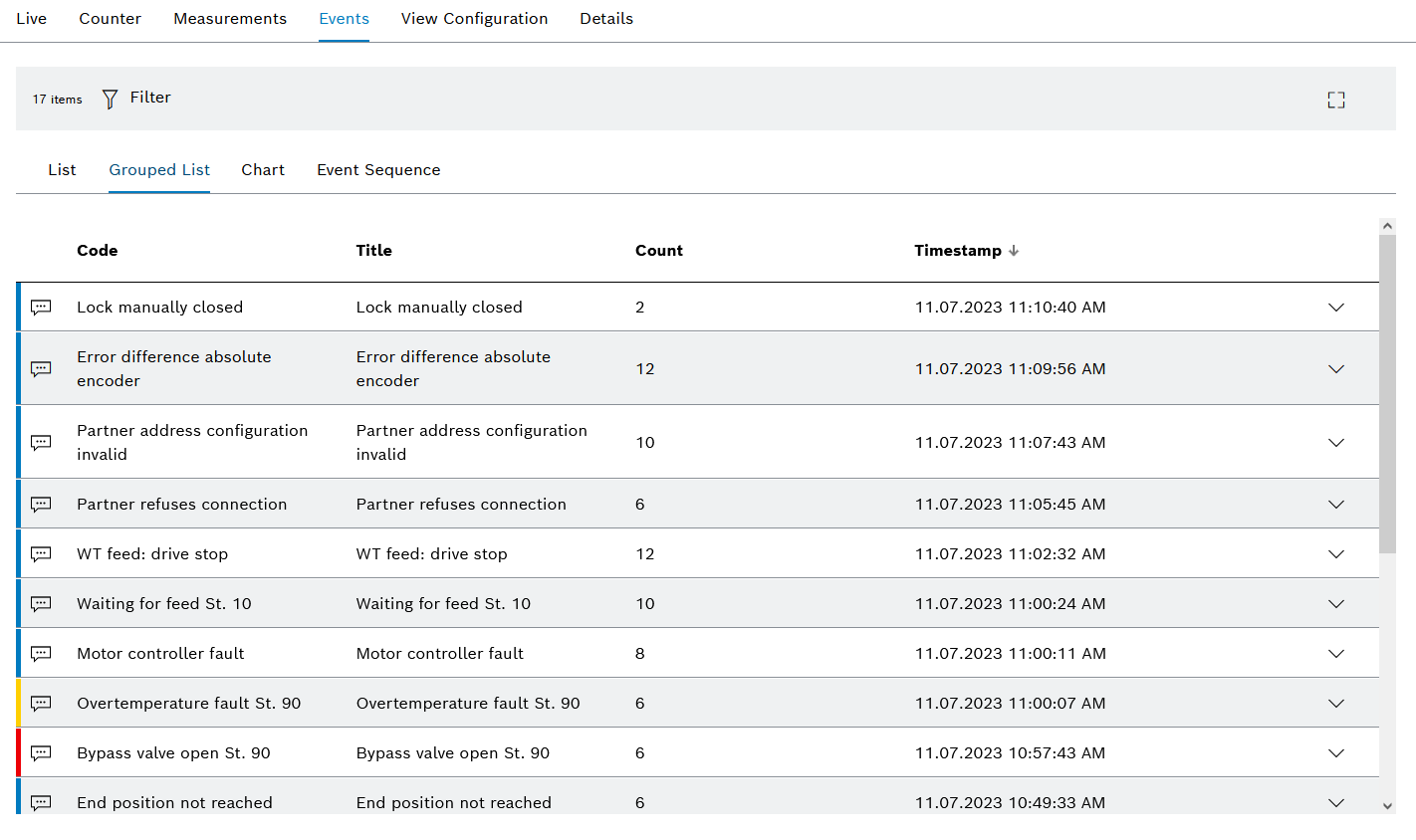
Task: Select the Lock manually closed title cell
Action: 439,308
